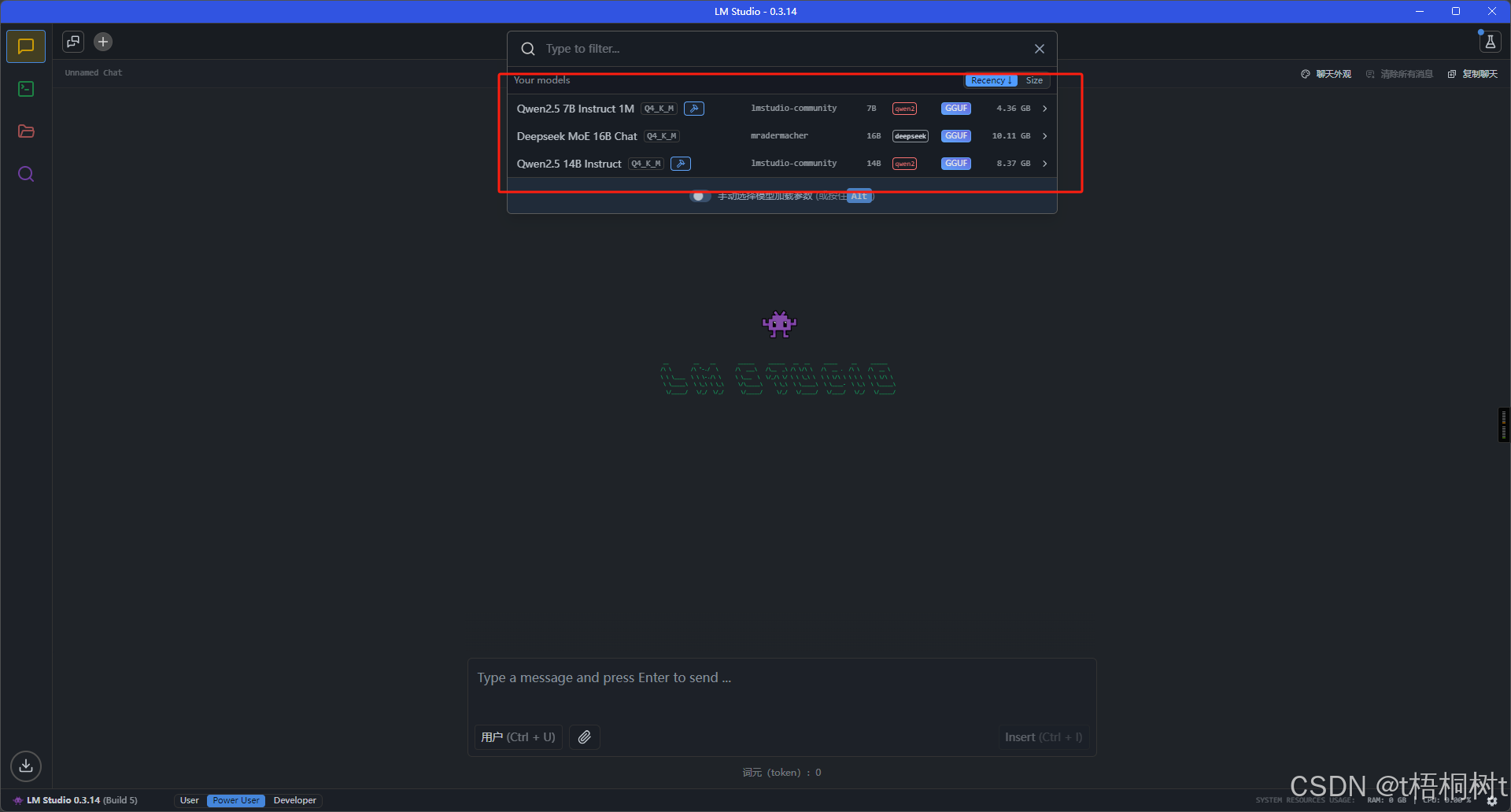Close the model picker with X

(1040, 49)
